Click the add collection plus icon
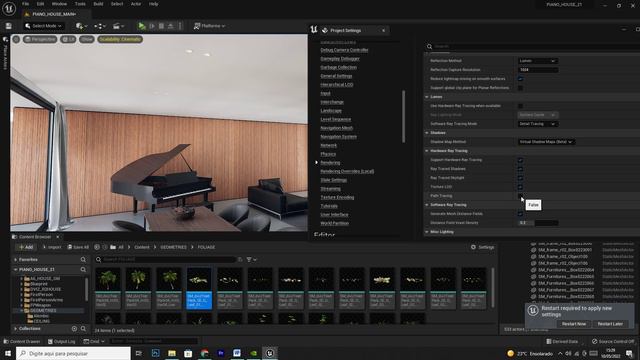Screen dimensions: 640x360 [74, 329]
